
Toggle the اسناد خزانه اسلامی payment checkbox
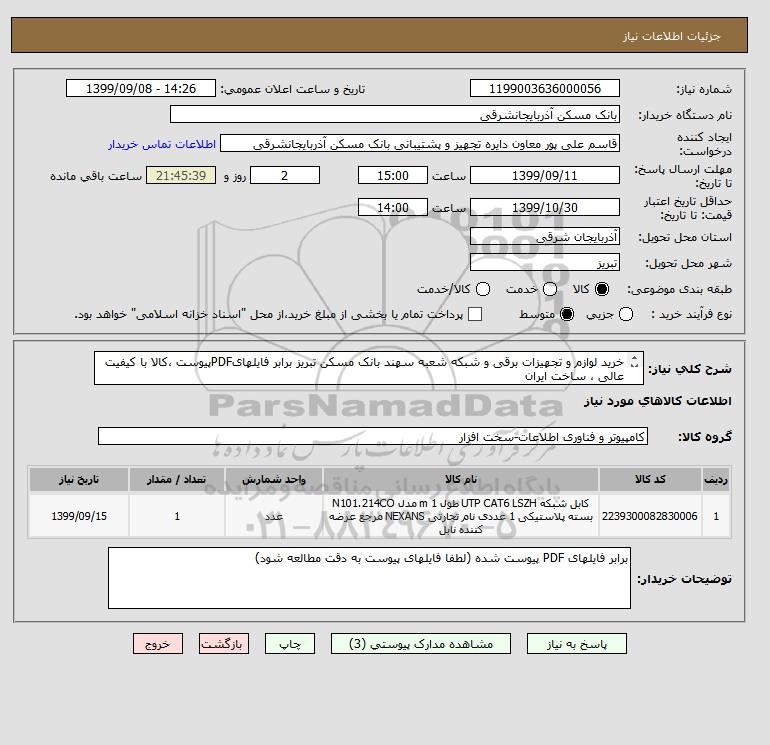click(x=475, y=314)
